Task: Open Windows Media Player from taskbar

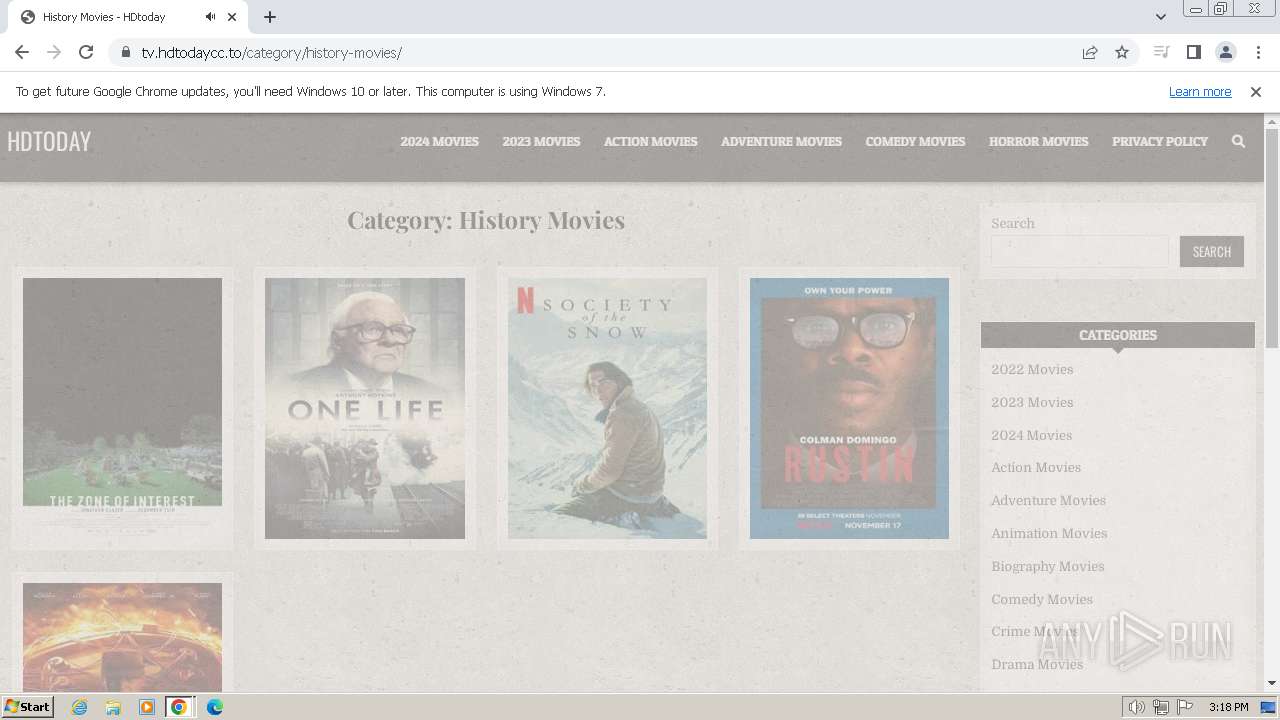Action: (147, 707)
